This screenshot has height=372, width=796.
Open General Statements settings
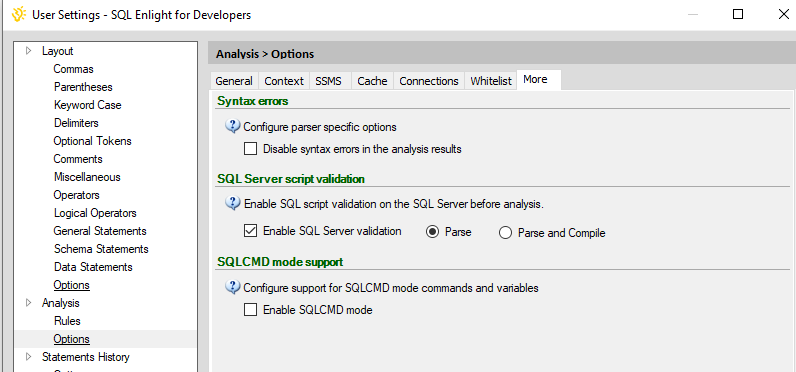pos(100,231)
